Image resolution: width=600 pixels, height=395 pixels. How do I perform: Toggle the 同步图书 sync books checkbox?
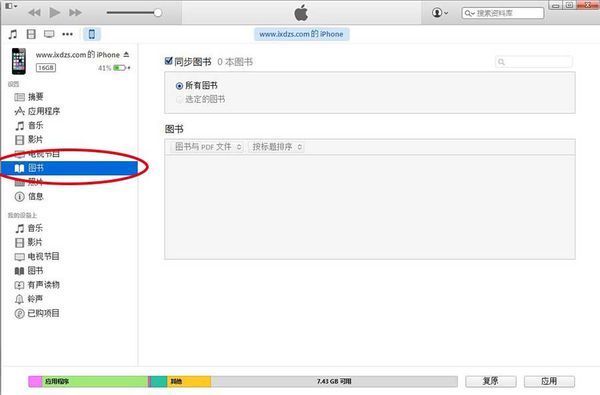click(168, 61)
